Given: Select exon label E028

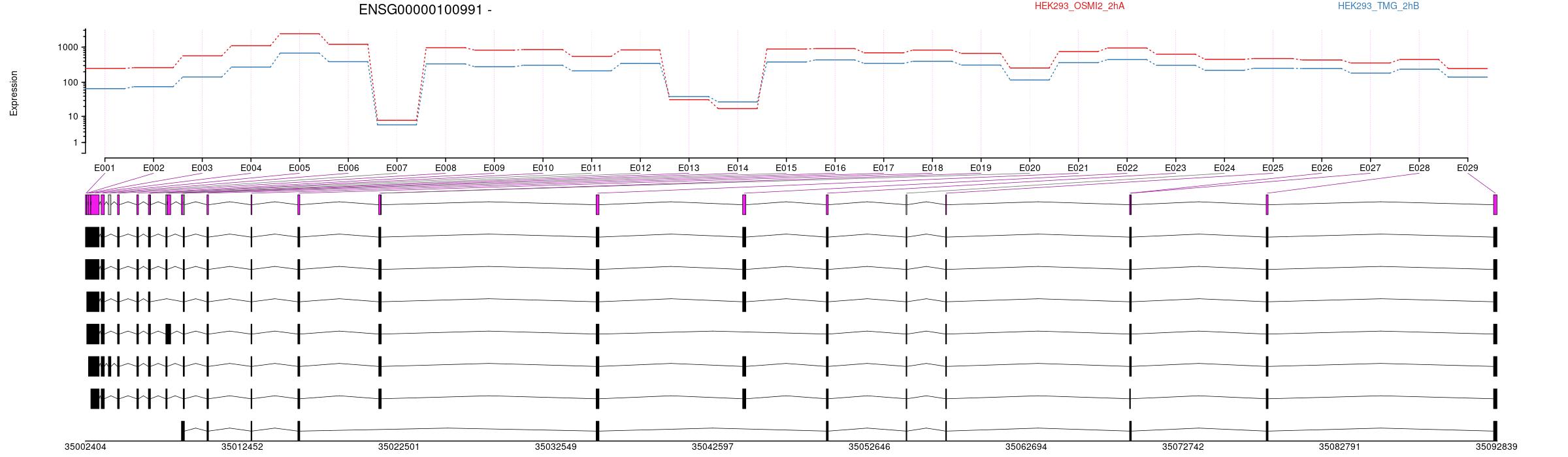Looking at the screenshot, I should point(1419,168).
